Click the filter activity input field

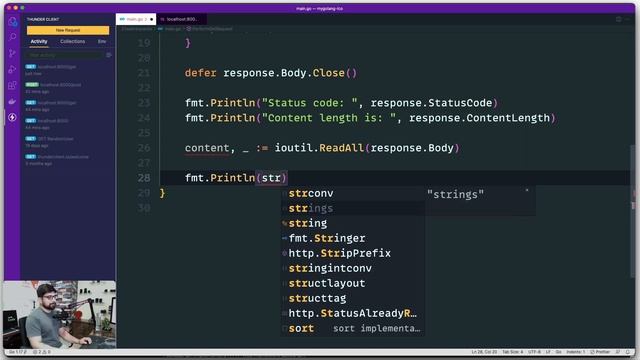tap(64, 55)
